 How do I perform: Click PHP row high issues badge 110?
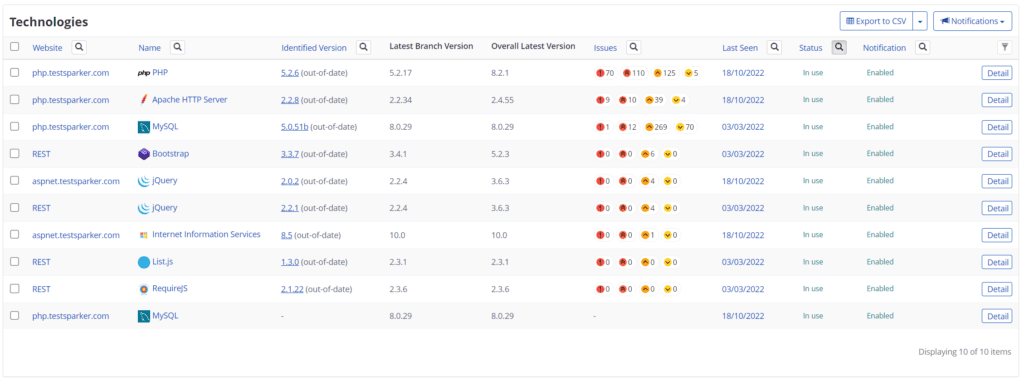633,73
